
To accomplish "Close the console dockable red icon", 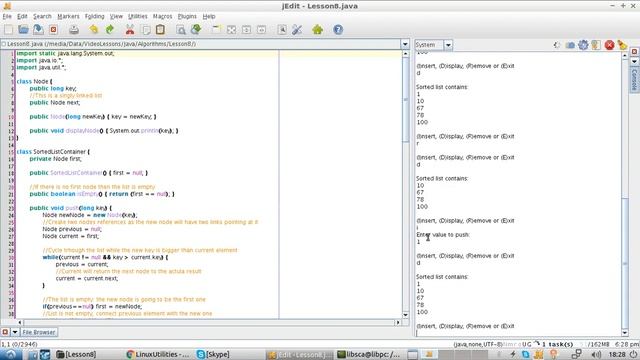I will pos(634,51).
